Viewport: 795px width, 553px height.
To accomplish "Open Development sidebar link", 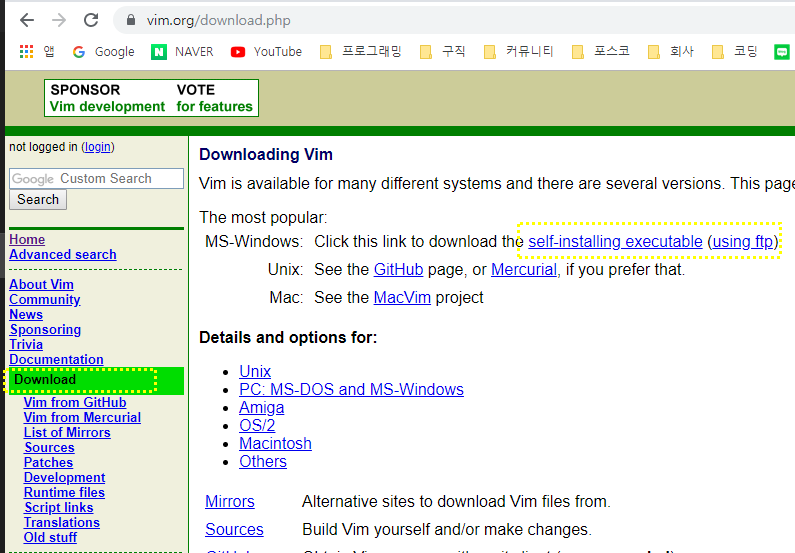I will (64, 477).
